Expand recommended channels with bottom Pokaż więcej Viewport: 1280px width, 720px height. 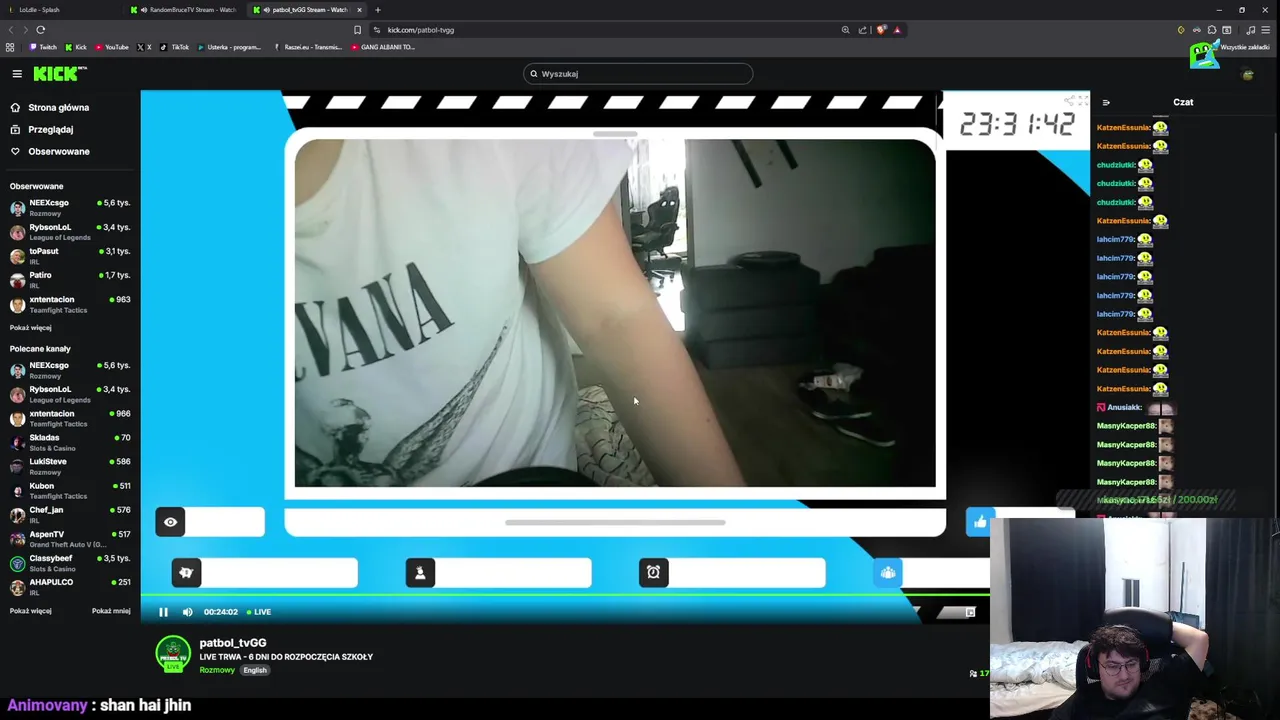tap(30, 611)
